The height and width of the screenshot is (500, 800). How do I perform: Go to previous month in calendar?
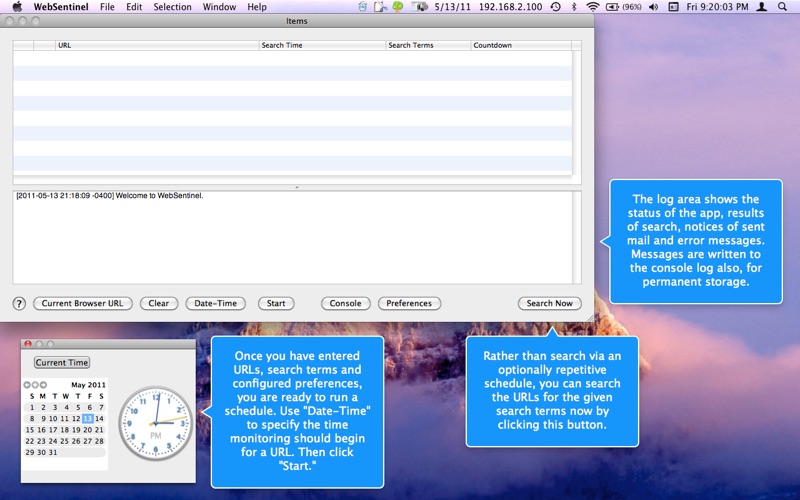(27, 385)
